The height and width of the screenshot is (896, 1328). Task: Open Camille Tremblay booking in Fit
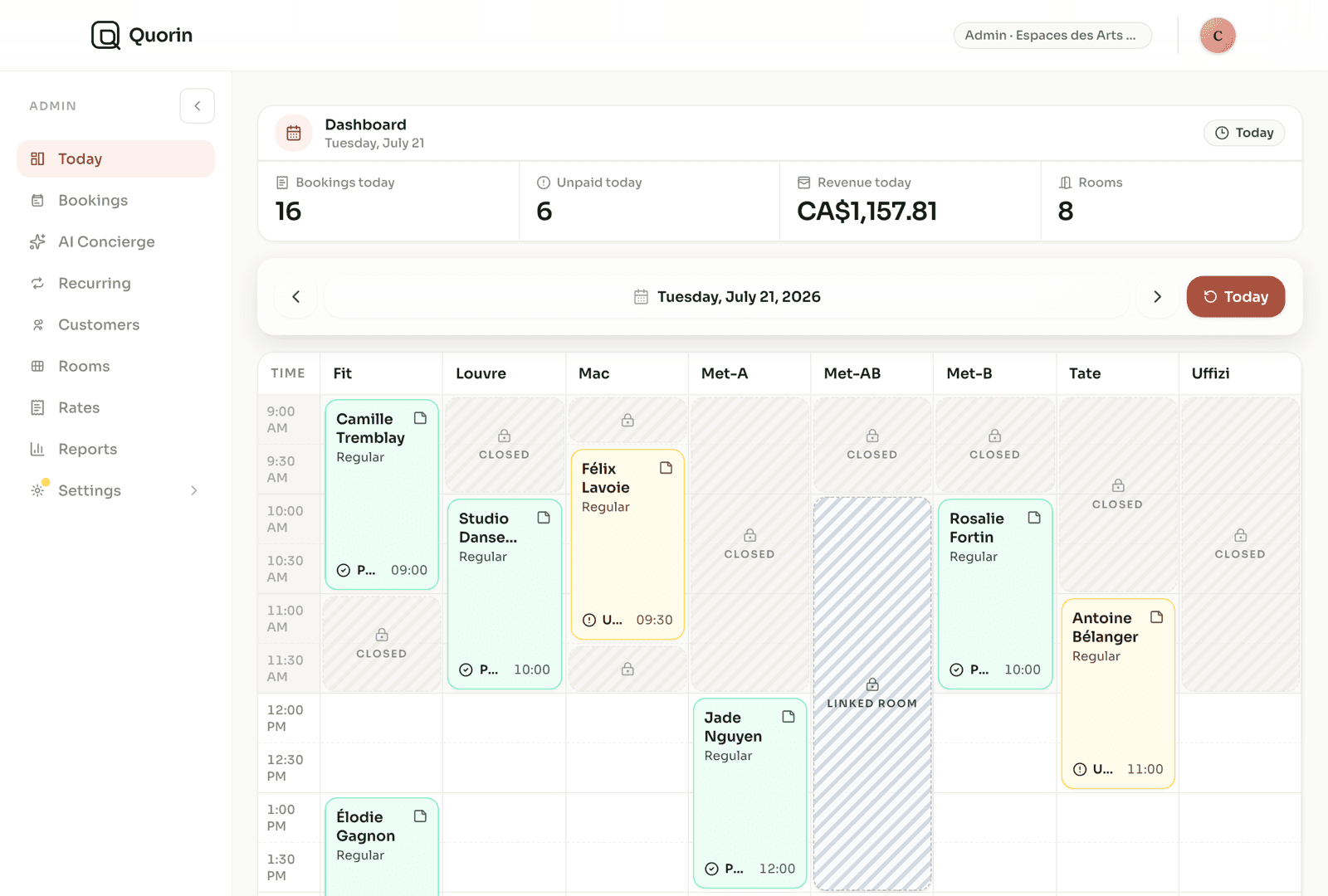[382, 495]
